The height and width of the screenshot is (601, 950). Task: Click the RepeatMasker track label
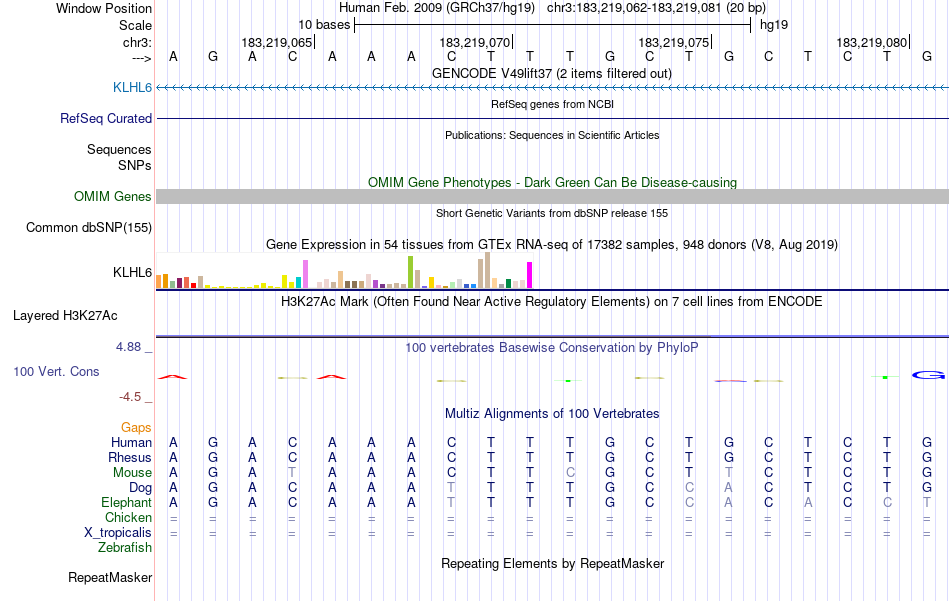[110, 577]
